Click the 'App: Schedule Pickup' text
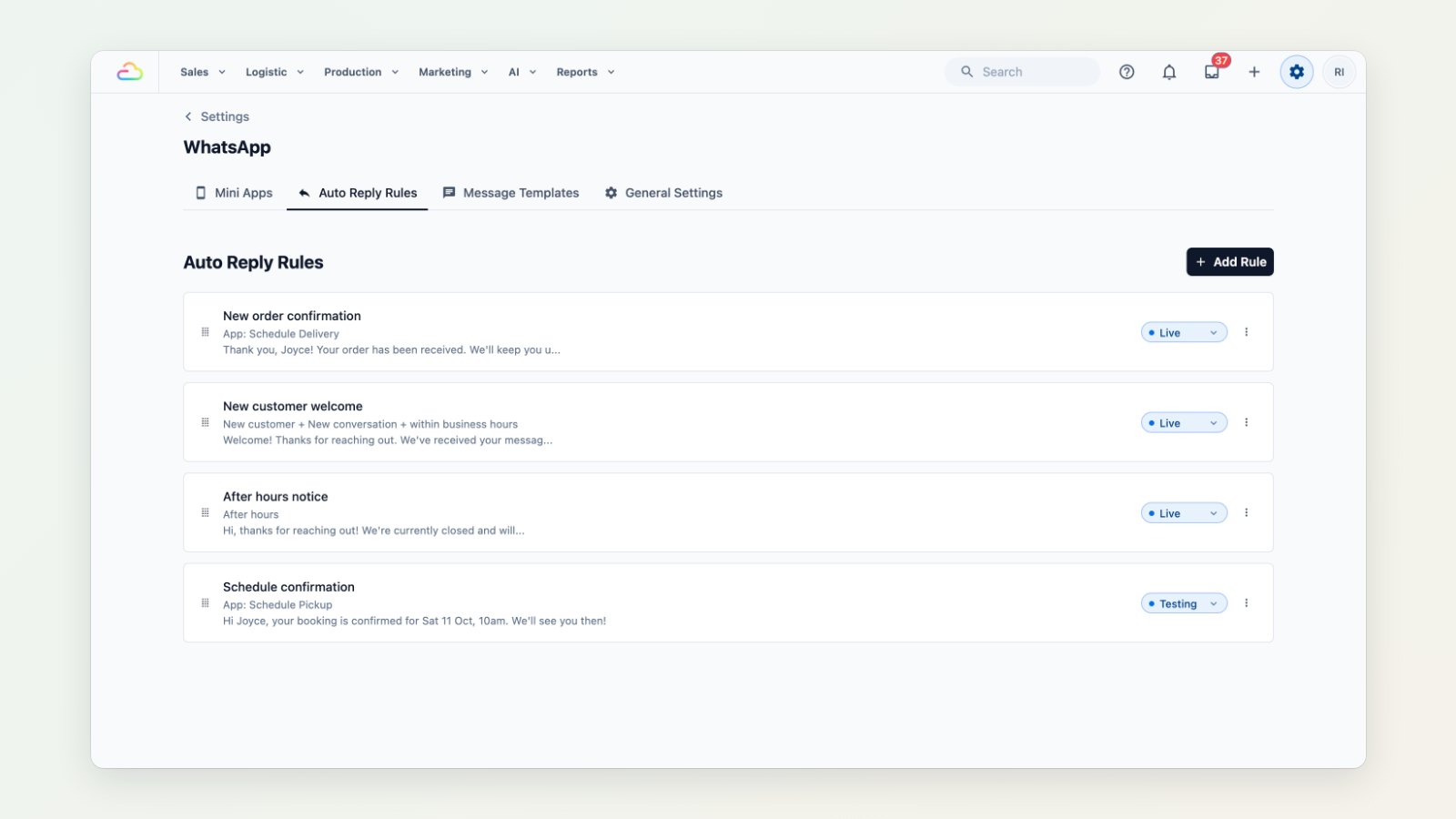This screenshot has height=819, width=1456. [278, 604]
